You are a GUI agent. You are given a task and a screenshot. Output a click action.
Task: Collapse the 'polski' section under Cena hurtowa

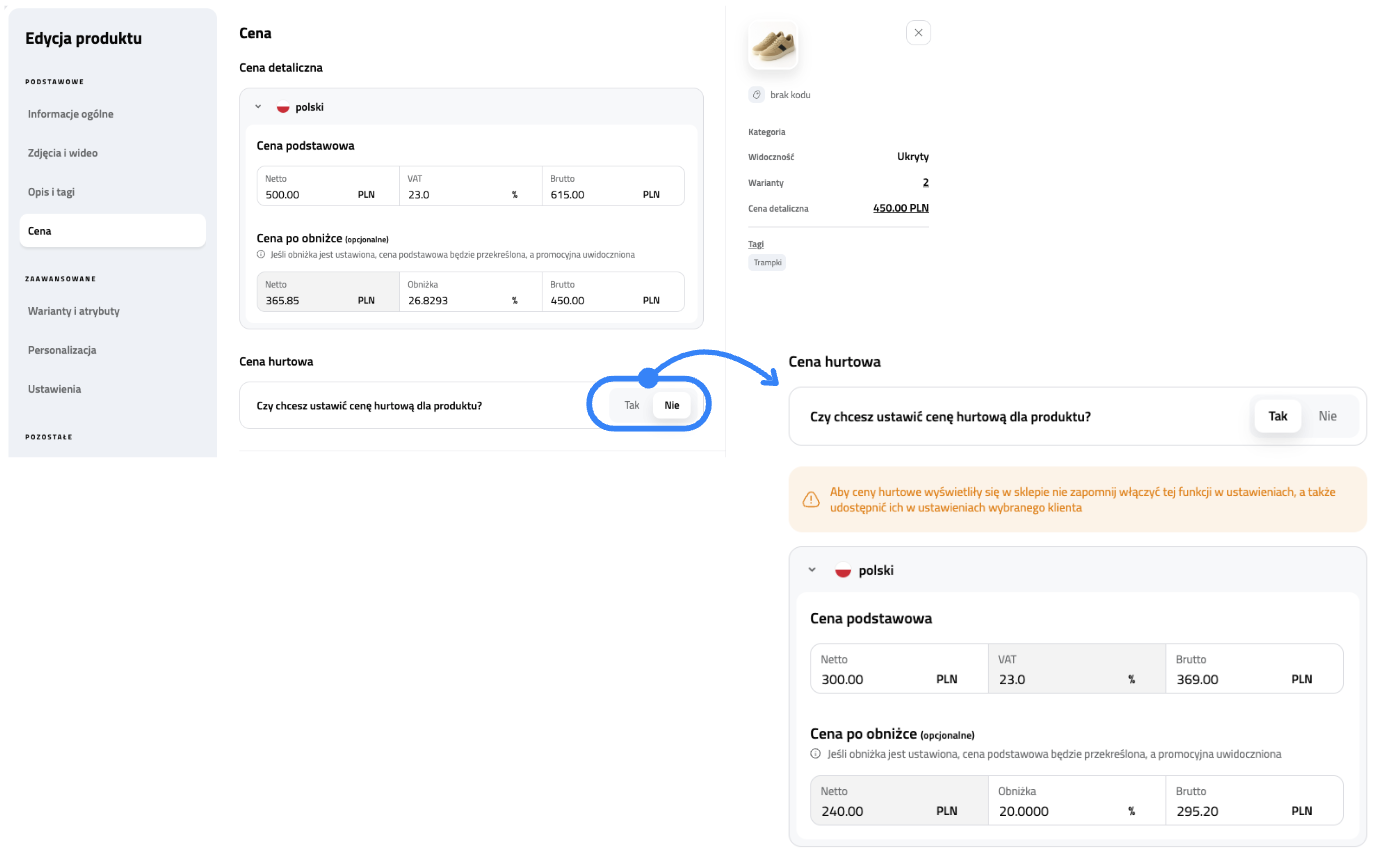point(812,570)
